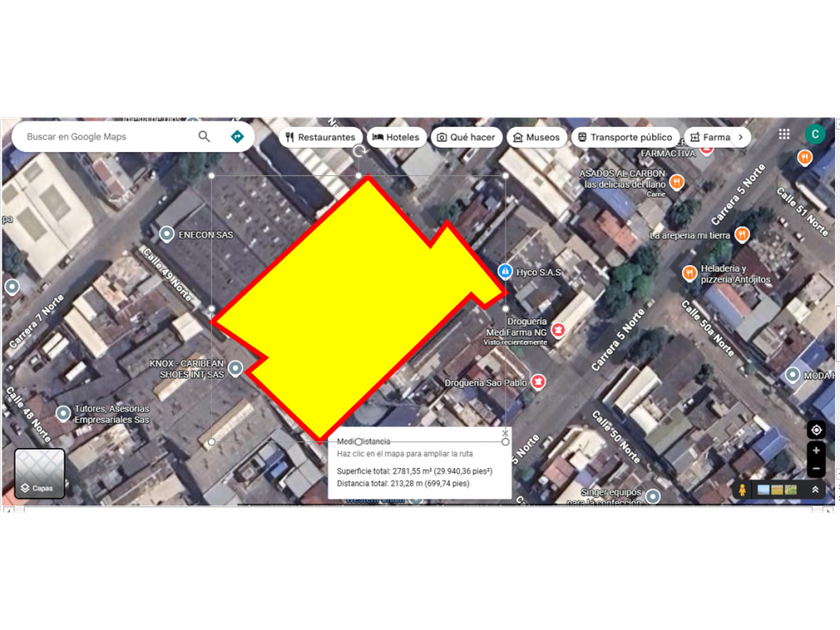
Task: Click the rotation handle above the shape
Action: 359,151
